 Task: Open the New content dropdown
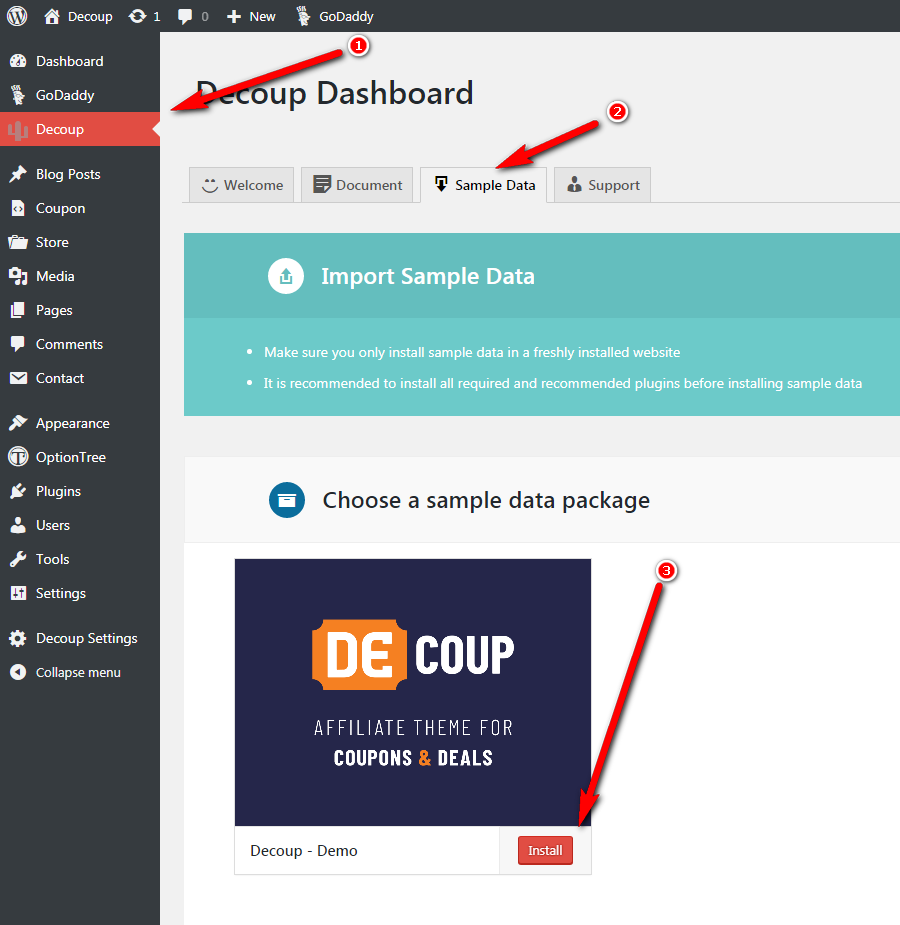point(251,16)
